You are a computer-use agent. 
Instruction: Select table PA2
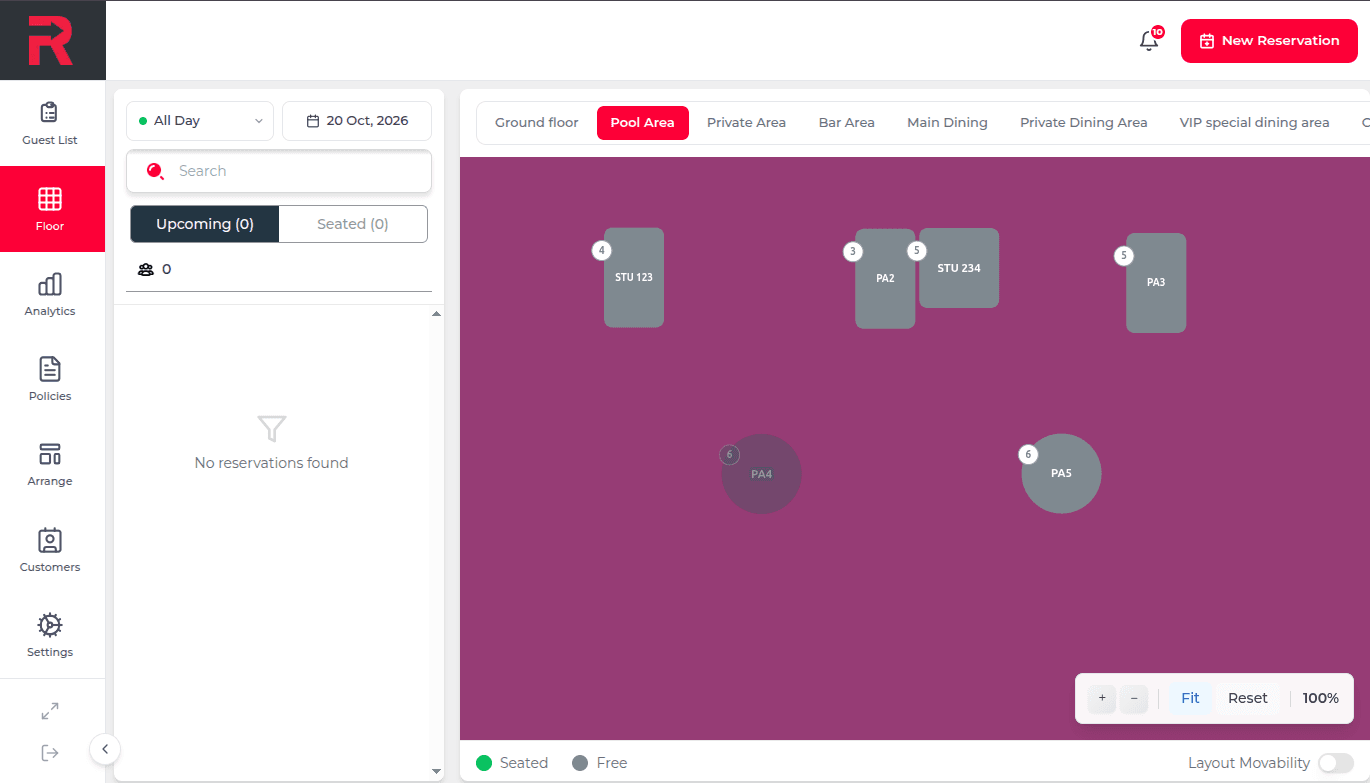885,279
